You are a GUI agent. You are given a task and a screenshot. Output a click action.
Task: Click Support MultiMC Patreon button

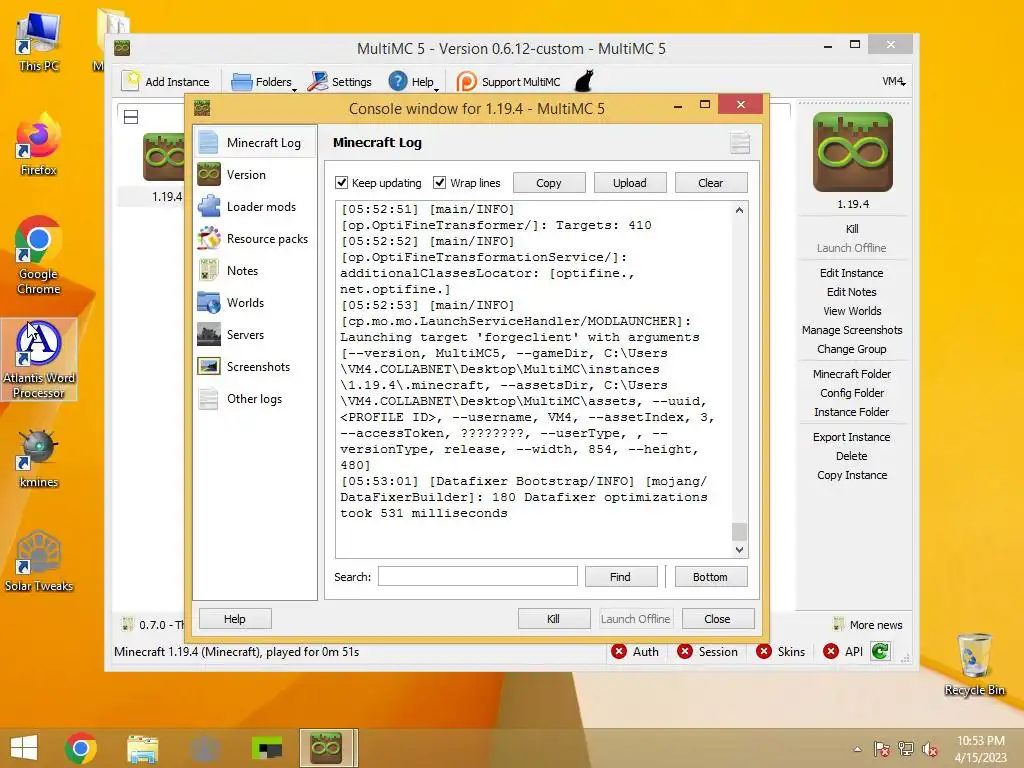tap(509, 82)
